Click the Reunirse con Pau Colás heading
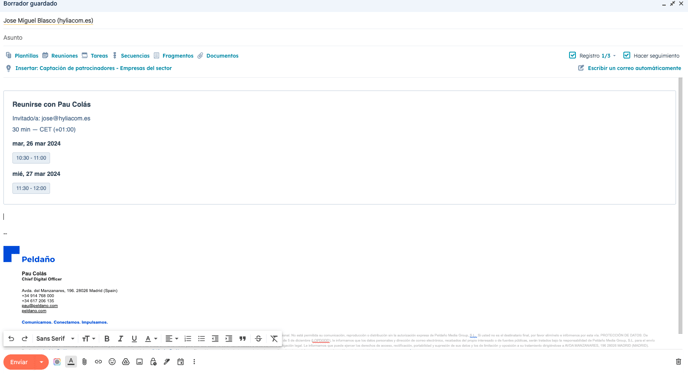 pyautogui.click(x=51, y=104)
